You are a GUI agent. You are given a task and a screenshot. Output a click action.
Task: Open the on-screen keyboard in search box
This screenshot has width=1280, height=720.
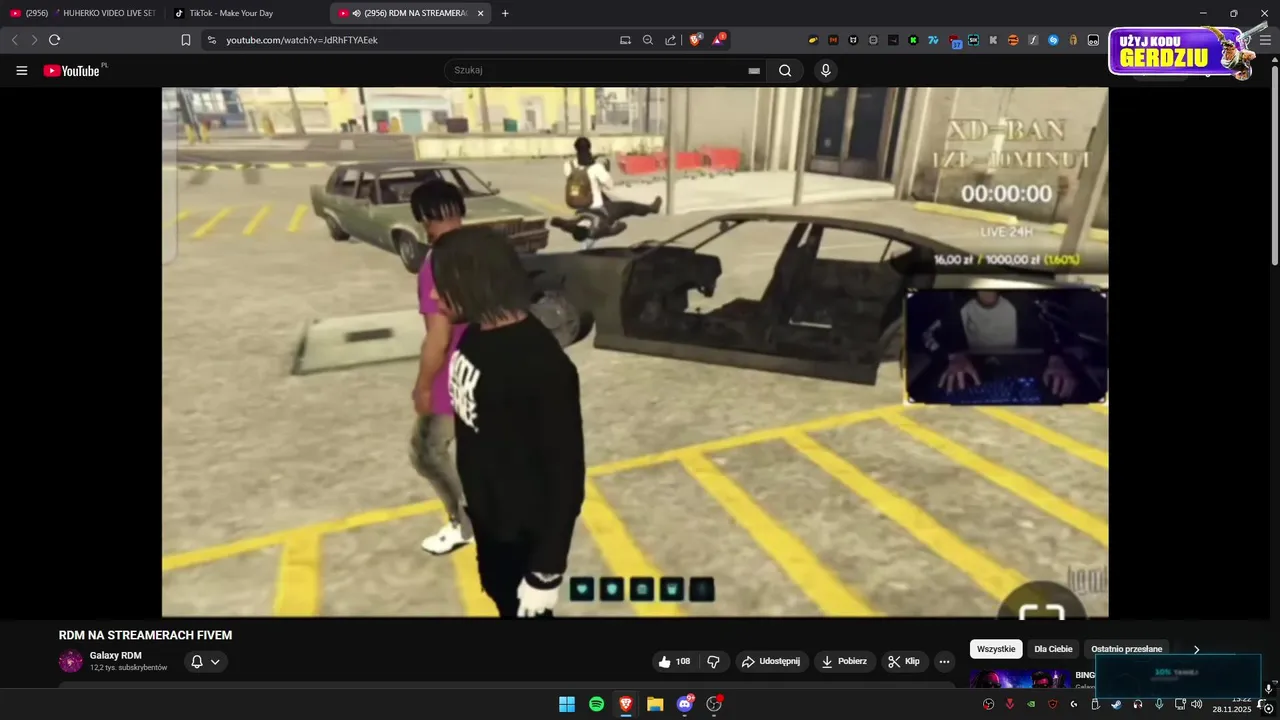click(x=754, y=71)
